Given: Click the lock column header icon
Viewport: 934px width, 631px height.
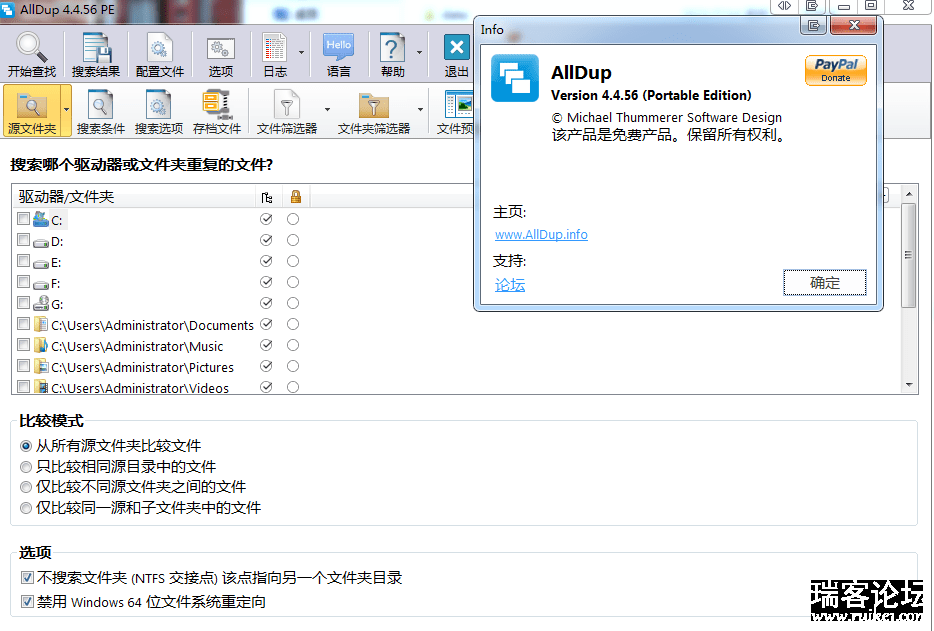Looking at the screenshot, I should 295,197.
